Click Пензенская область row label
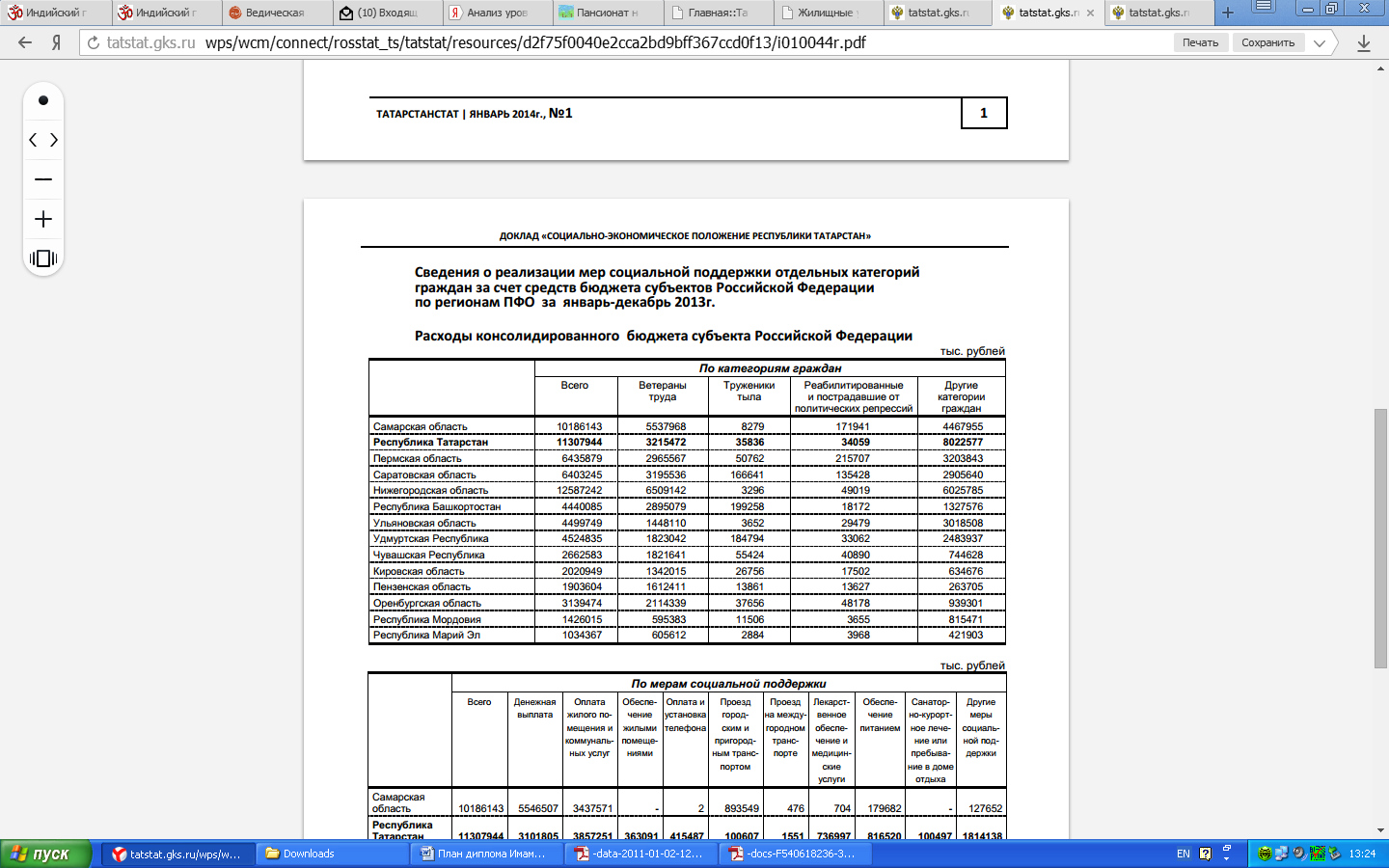The image size is (1389, 868). 422,587
